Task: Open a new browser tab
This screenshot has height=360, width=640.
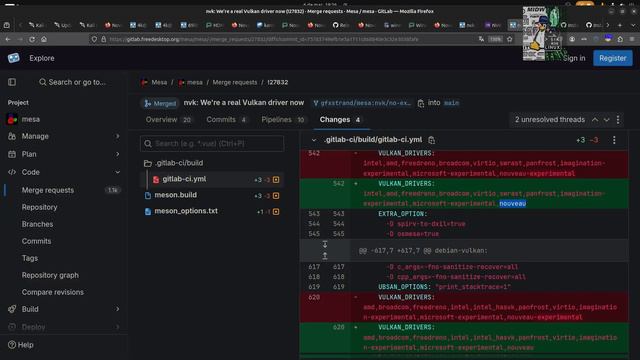Action: (x=620, y=25)
